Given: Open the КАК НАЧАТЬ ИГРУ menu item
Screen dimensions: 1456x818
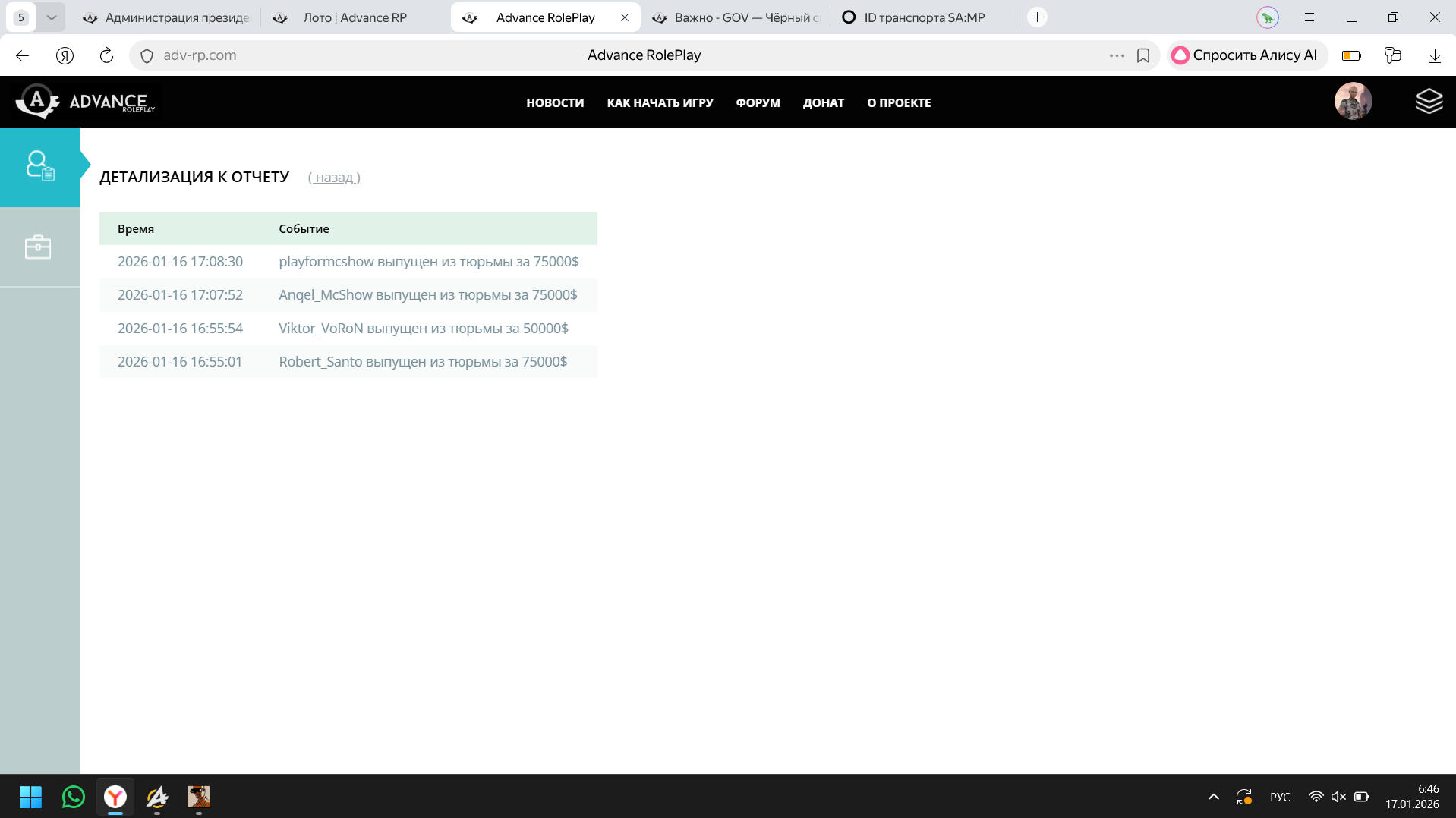Looking at the screenshot, I should (660, 102).
